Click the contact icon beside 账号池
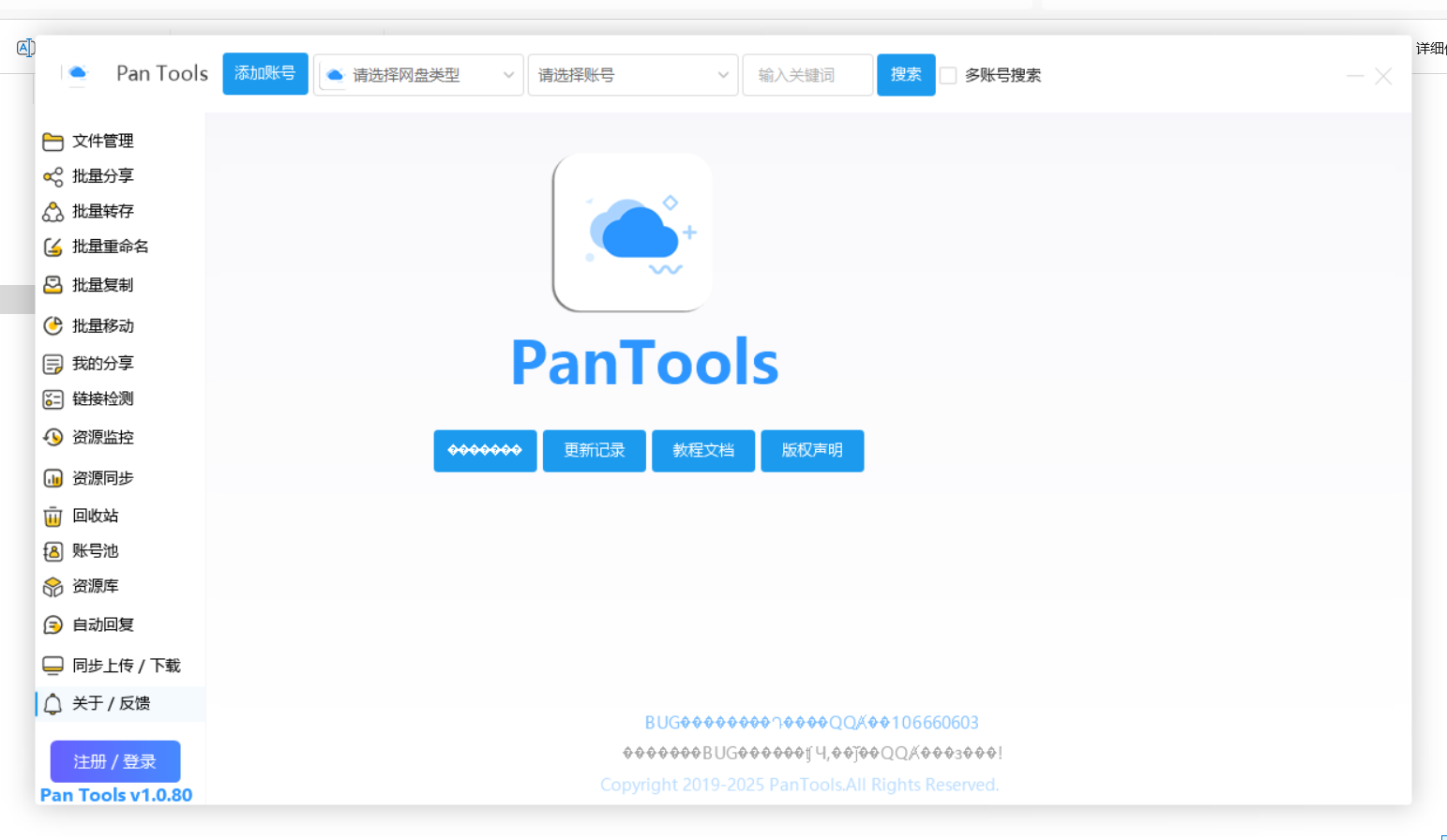 pyautogui.click(x=53, y=551)
